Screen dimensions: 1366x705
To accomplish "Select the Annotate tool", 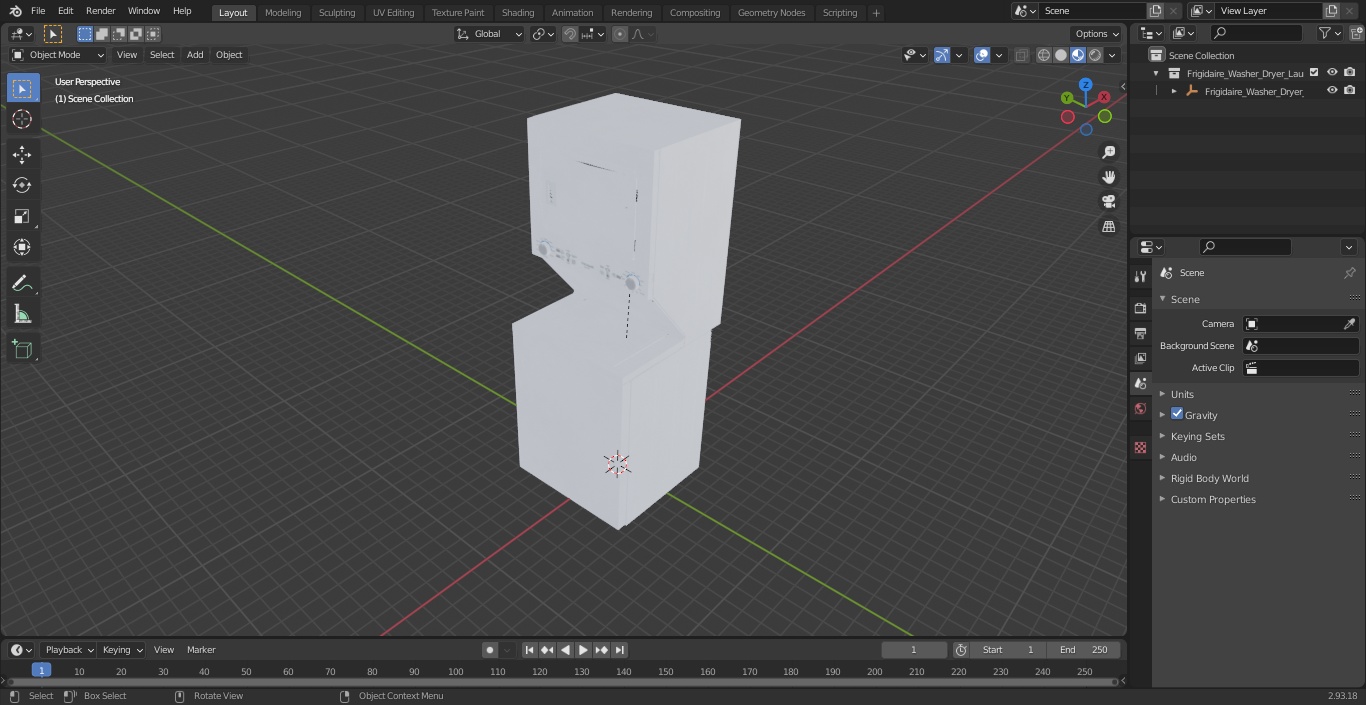I will [22, 284].
